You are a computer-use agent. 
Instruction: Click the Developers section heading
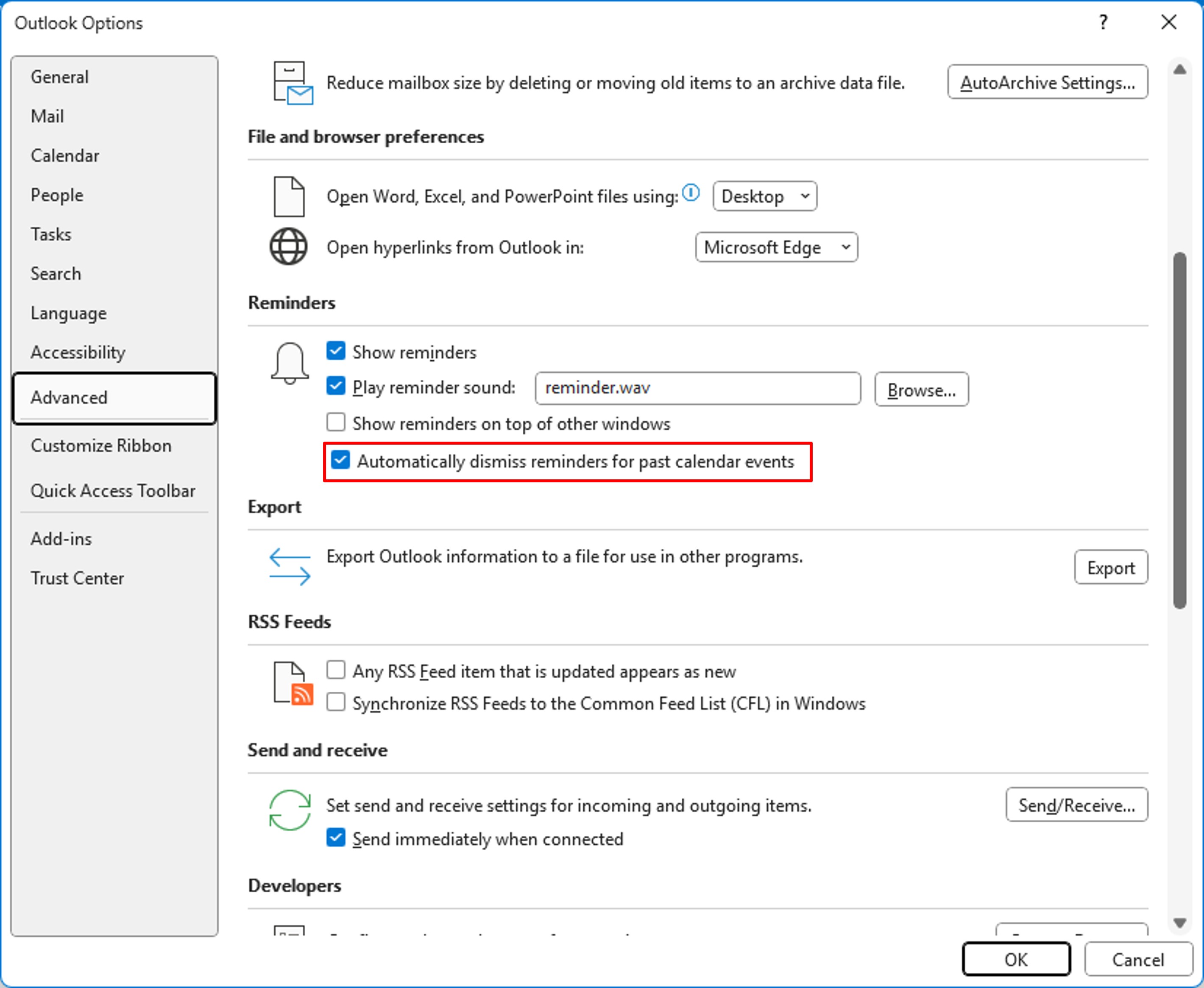[x=294, y=885]
